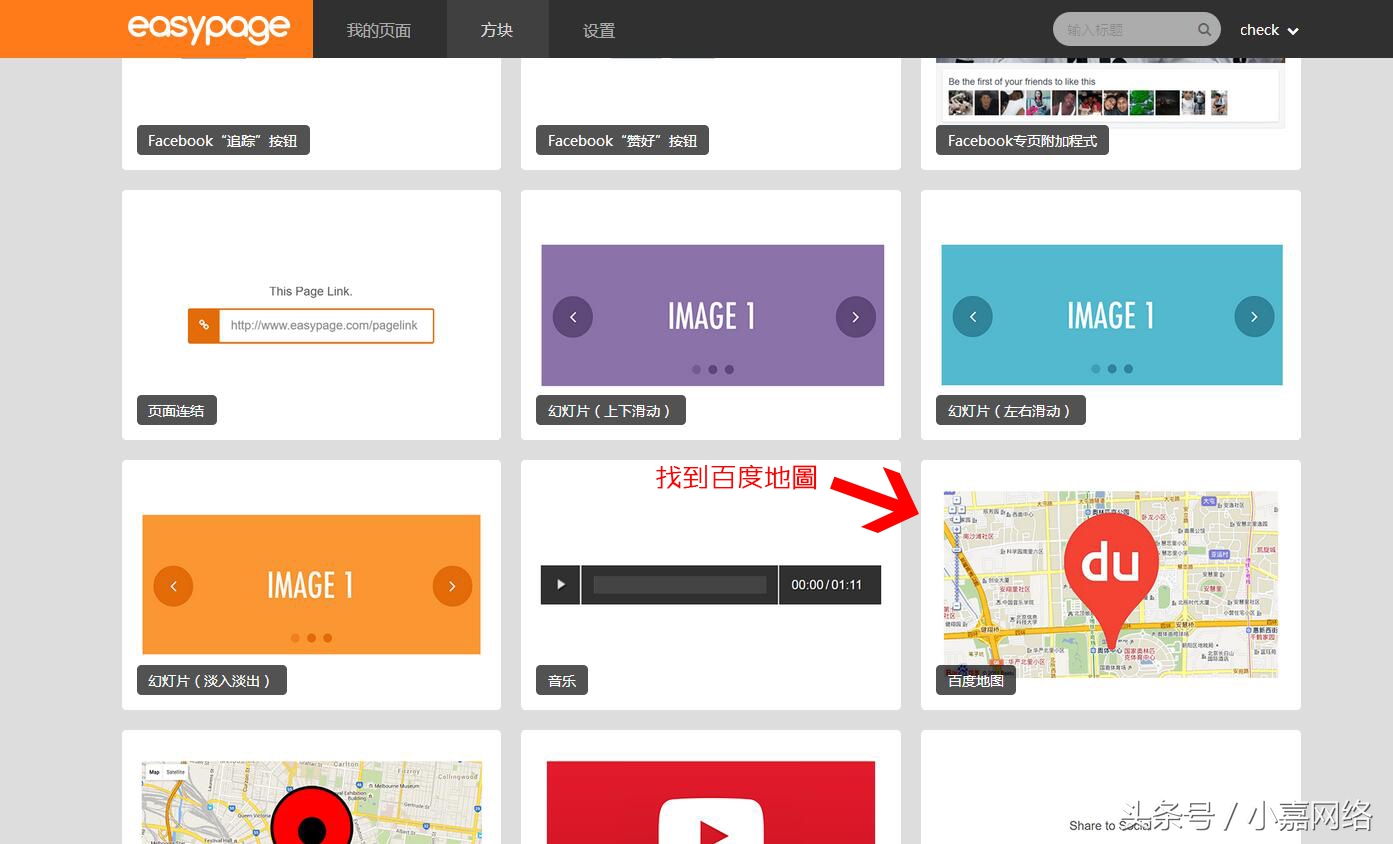Image resolution: width=1393 pixels, height=844 pixels.
Task: Click the title search input field
Action: click(1125, 30)
